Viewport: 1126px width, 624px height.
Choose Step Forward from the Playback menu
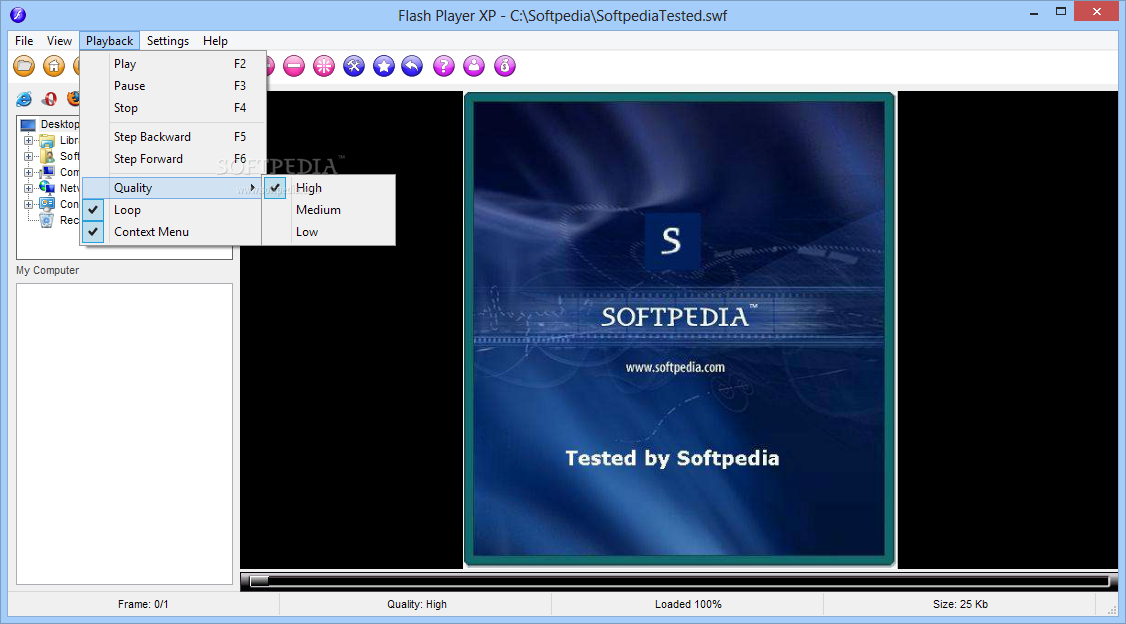pyautogui.click(x=173, y=159)
